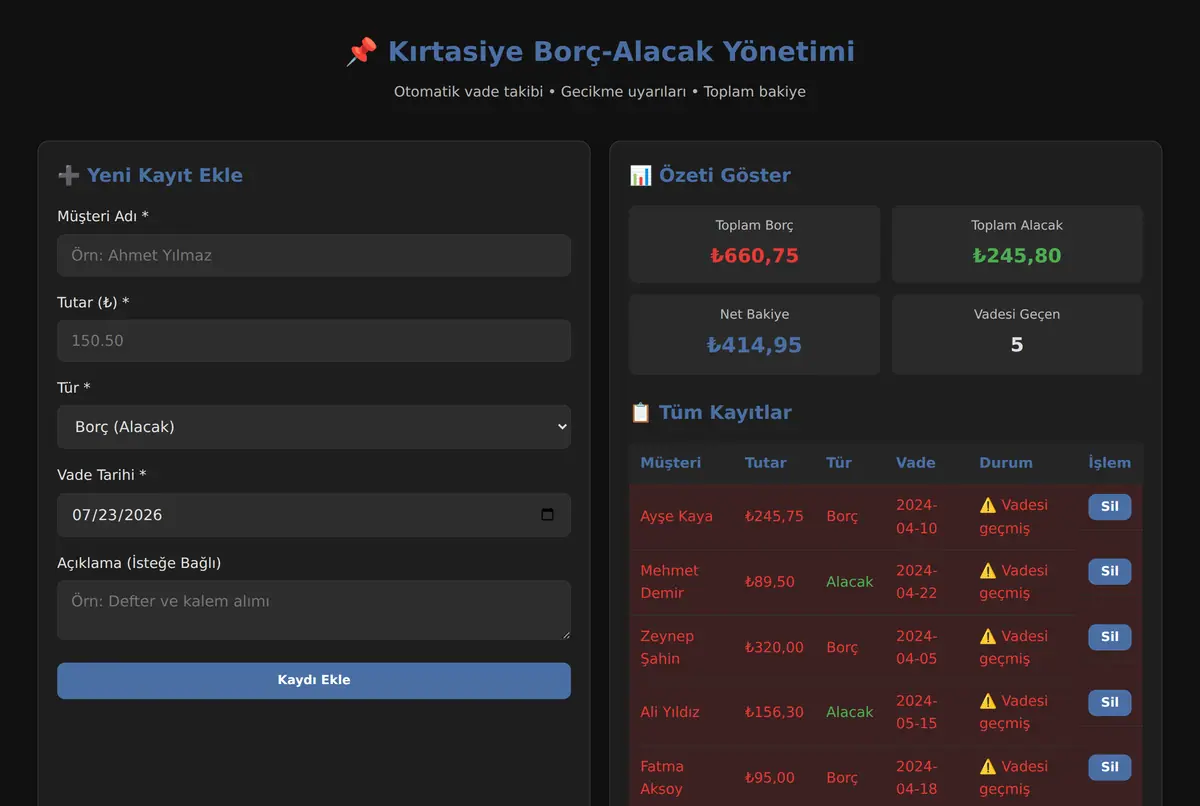Focus the Açıklama description textarea
Image resolution: width=1200 pixels, height=806 pixels.
[x=314, y=610]
